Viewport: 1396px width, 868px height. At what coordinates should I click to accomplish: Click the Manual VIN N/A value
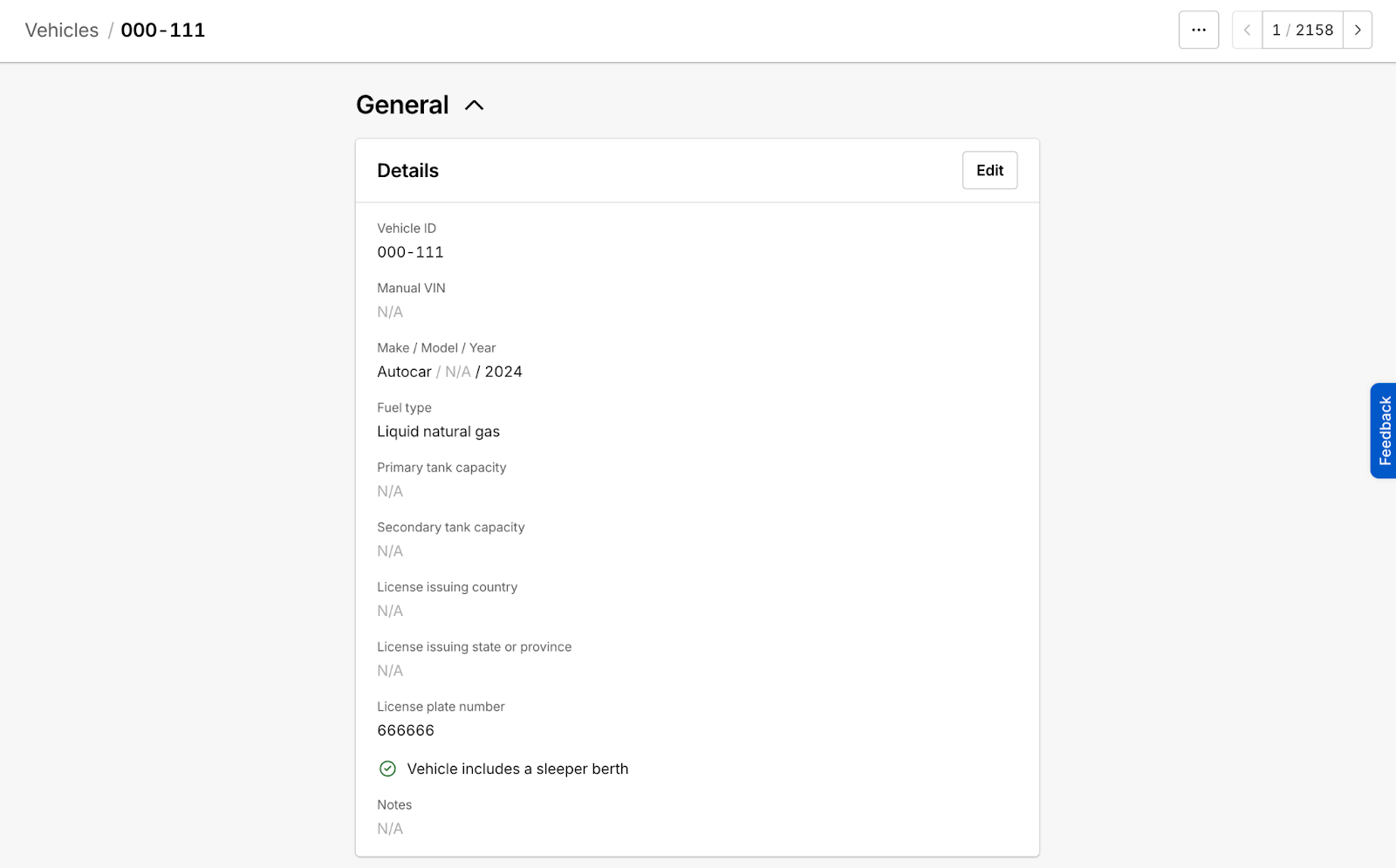[390, 312]
